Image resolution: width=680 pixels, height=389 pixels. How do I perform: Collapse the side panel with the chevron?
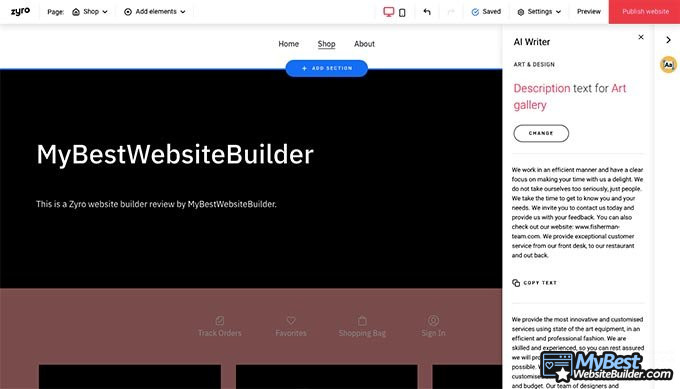668,40
